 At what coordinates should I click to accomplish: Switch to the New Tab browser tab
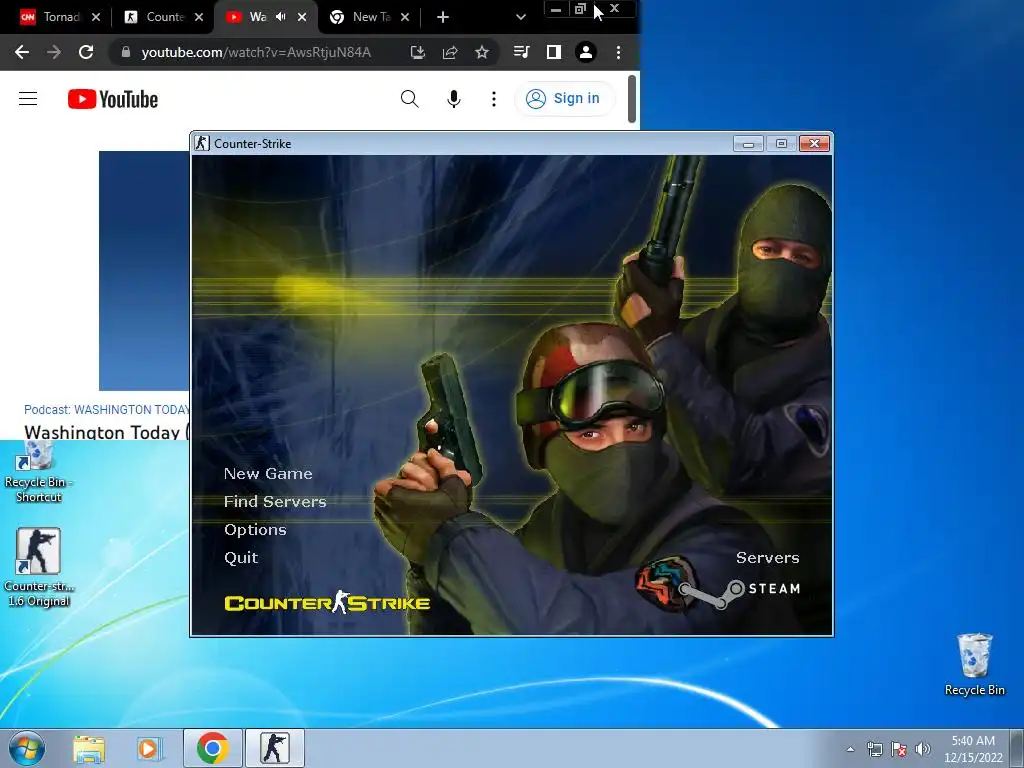(360, 17)
